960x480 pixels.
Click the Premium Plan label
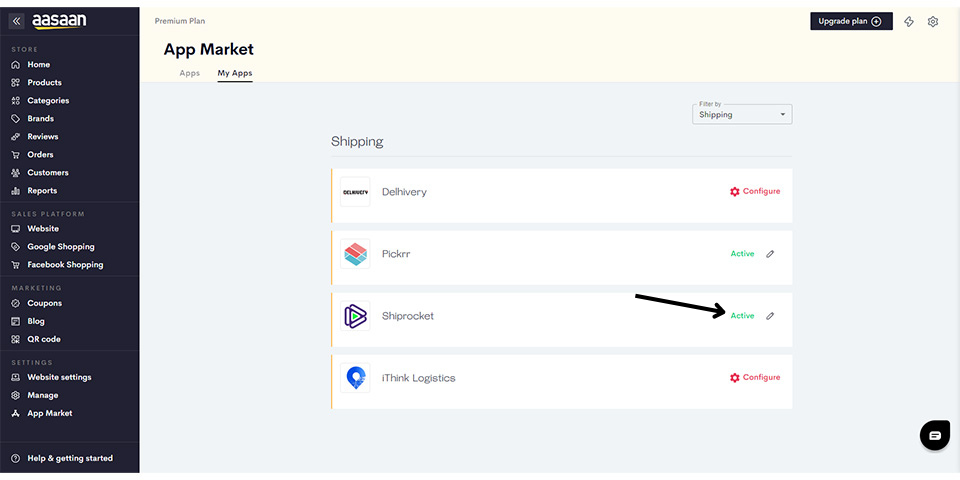pos(180,21)
